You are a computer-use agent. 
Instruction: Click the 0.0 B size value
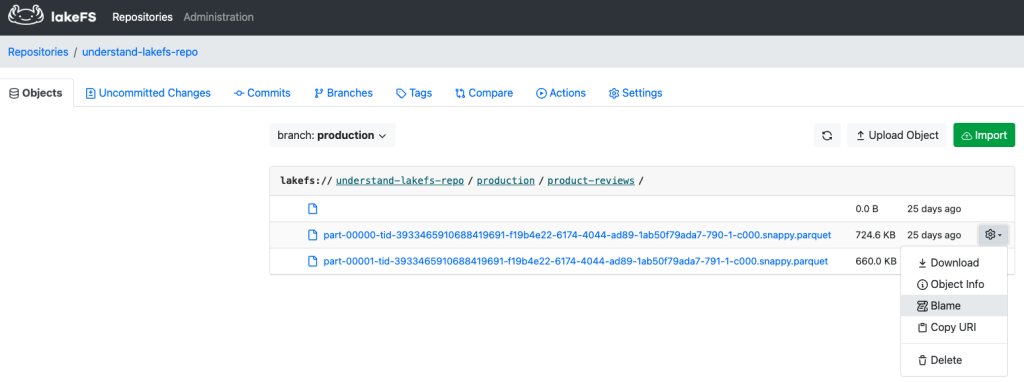pos(867,209)
